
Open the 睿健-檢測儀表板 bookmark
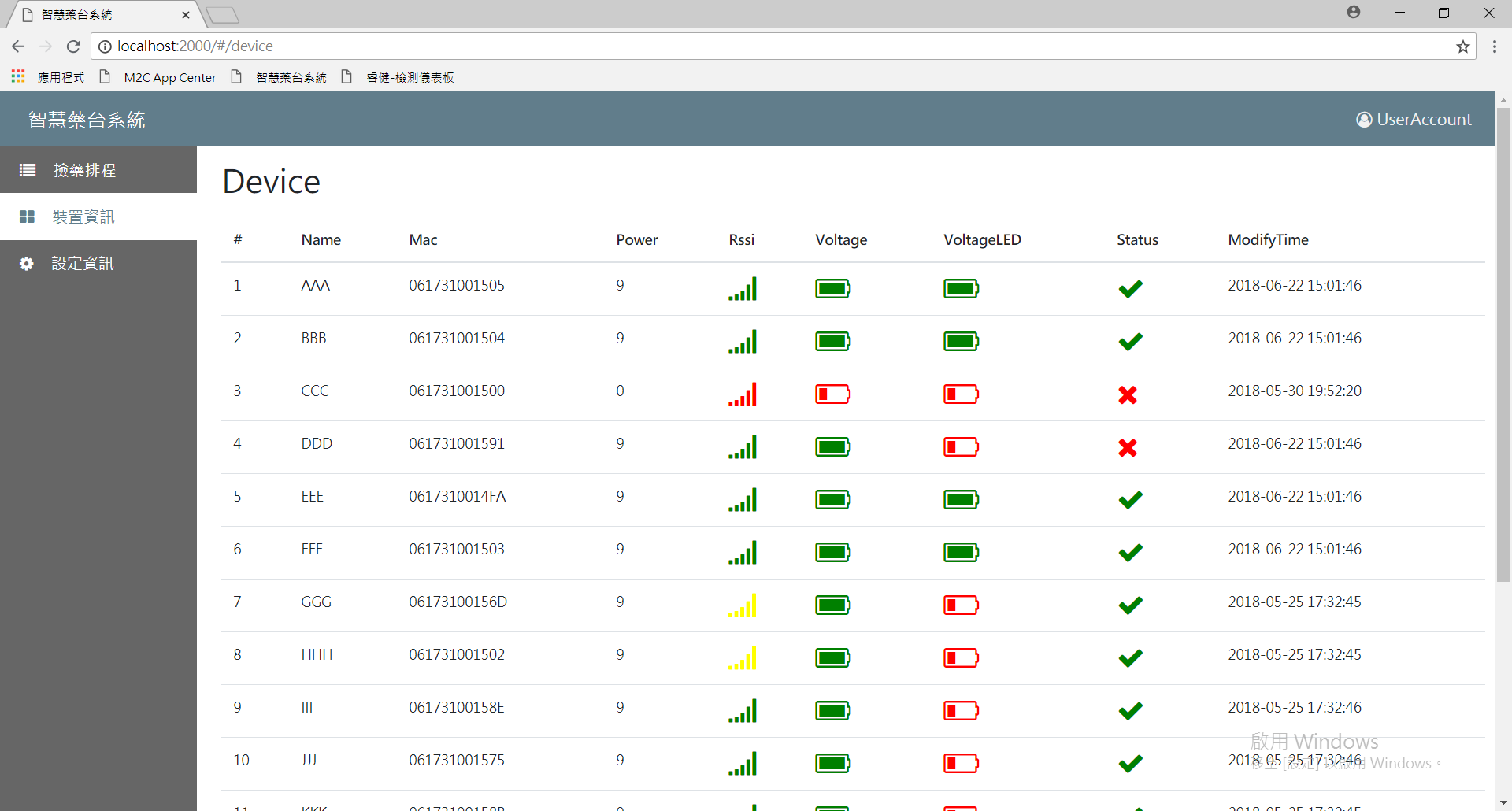(x=398, y=77)
